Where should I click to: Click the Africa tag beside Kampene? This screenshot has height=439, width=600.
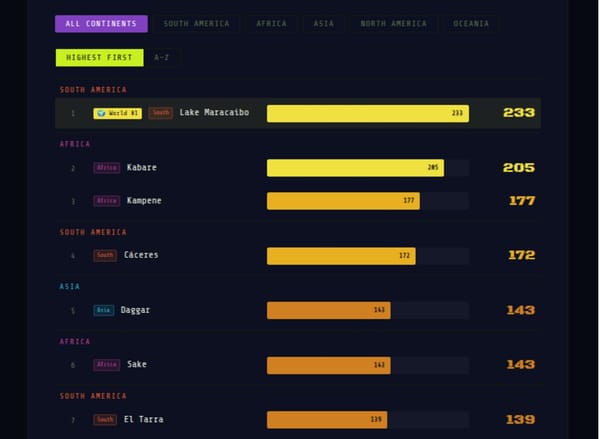click(106, 201)
